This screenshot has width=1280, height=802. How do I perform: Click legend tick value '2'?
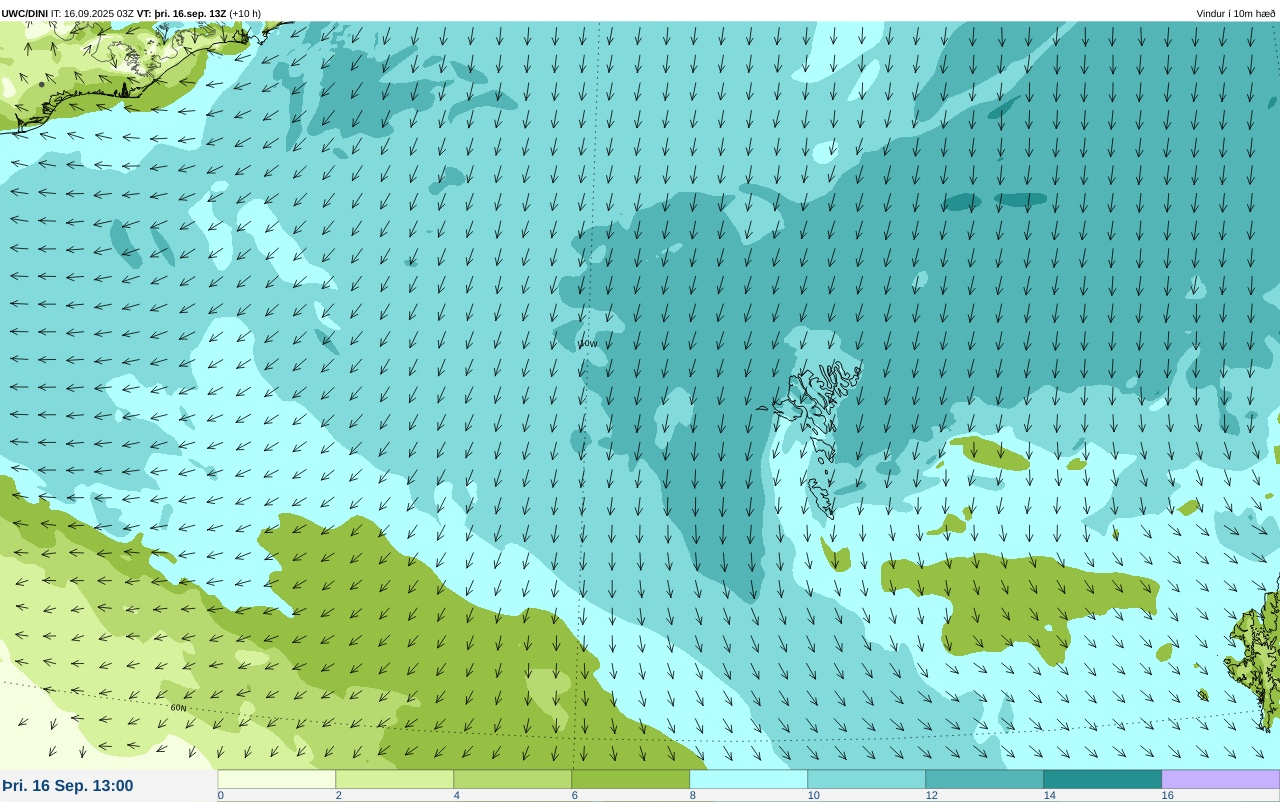[x=339, y=796]
